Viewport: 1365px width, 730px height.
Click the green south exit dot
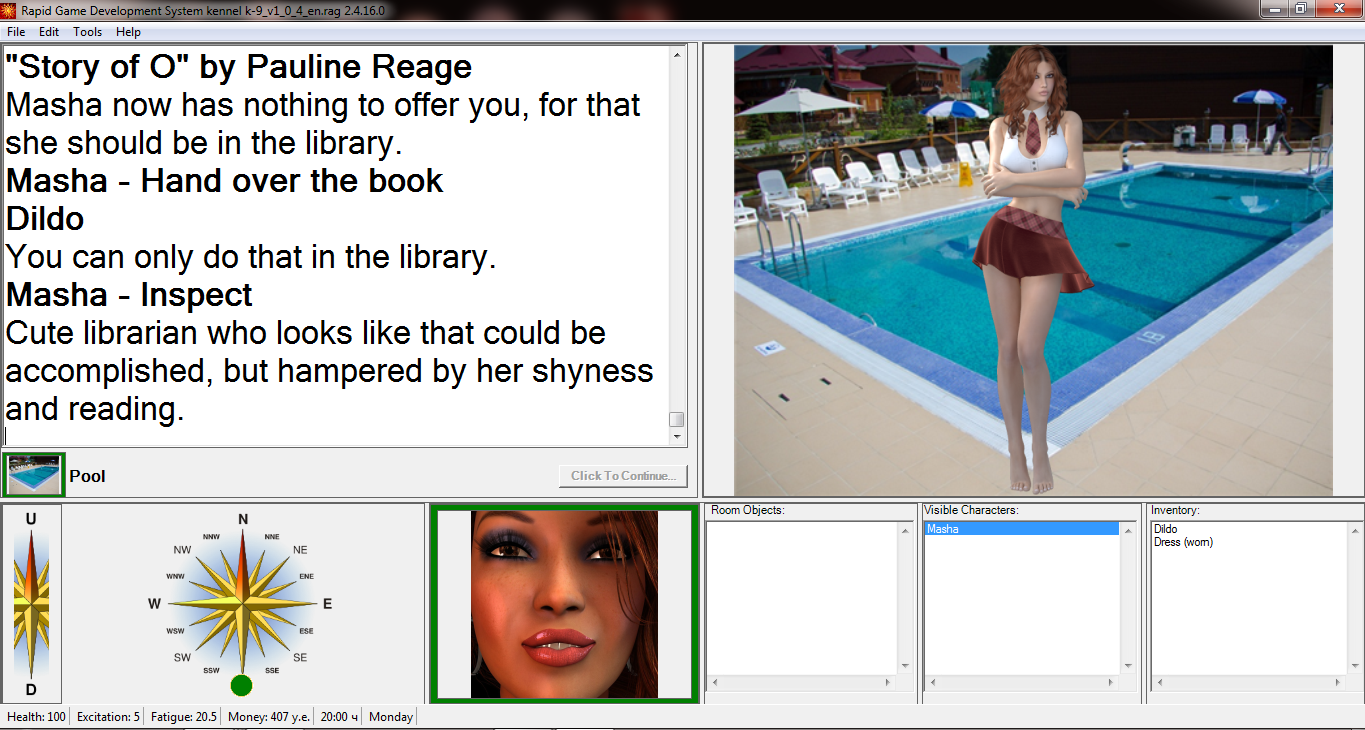[x=241, y=686]
